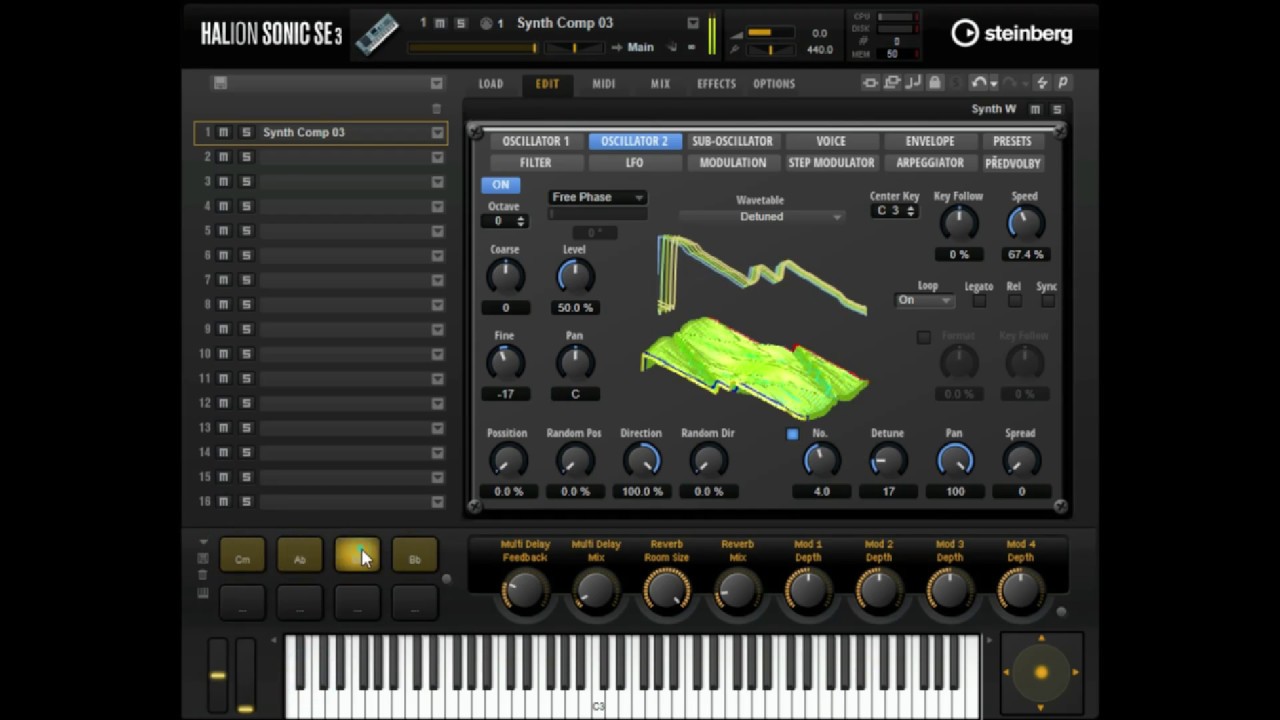Image resolution: width=1280 pixels, height=720 pixels.
Task: Toggle the multi-oscillator No. blue checkbox
Action: 793,434
